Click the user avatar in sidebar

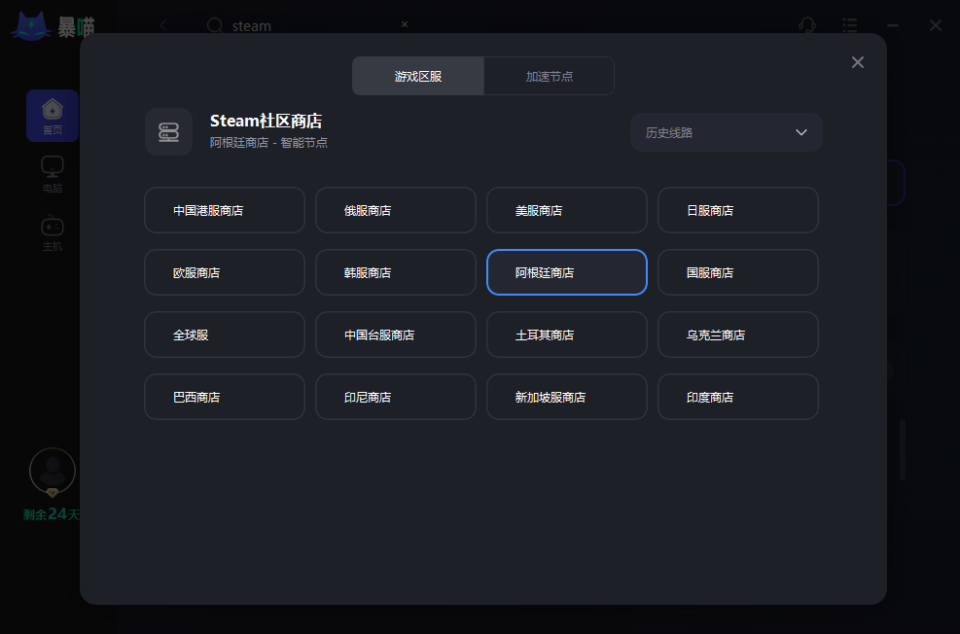tap(52, 472)
